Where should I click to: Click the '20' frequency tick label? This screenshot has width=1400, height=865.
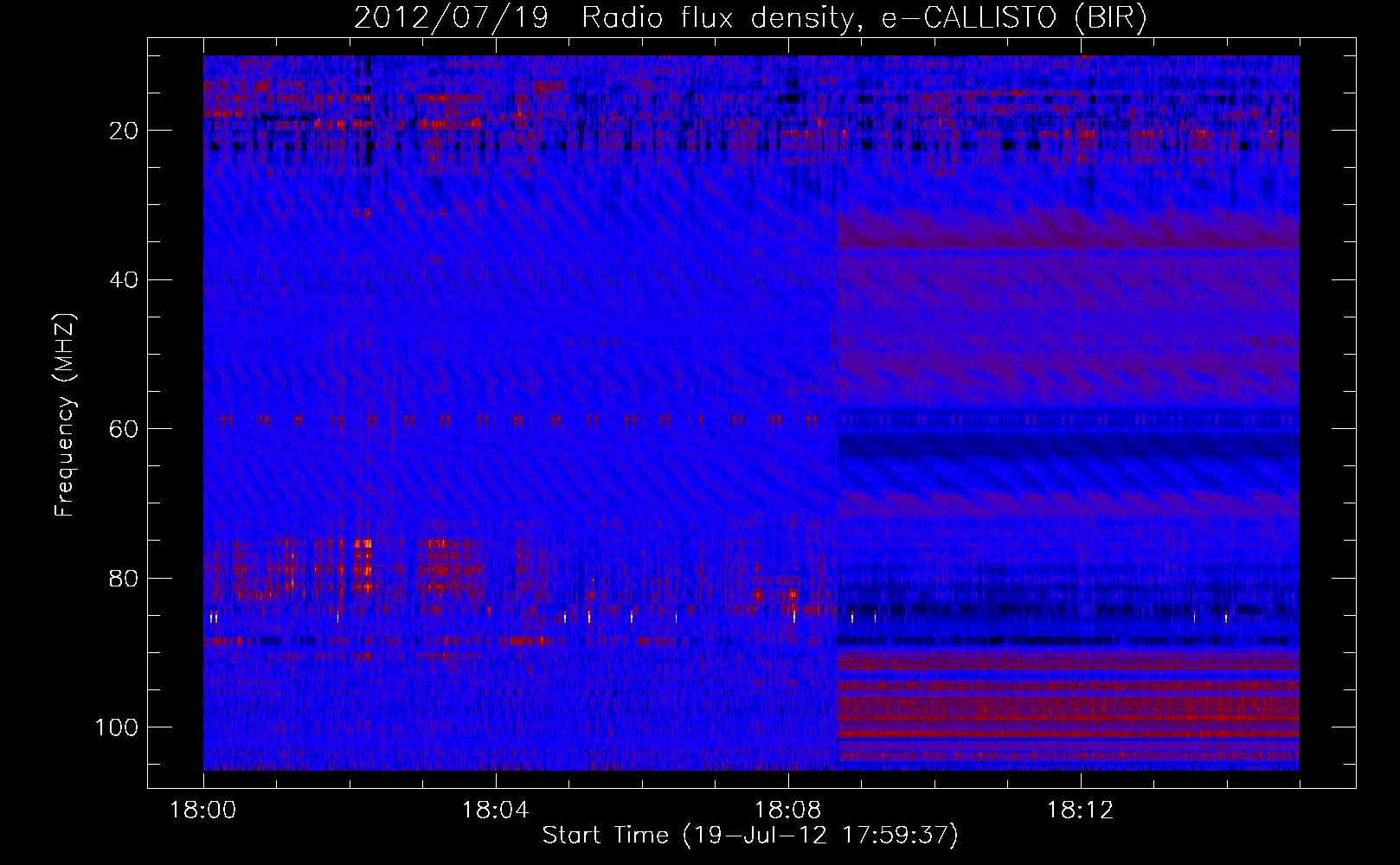121,131
